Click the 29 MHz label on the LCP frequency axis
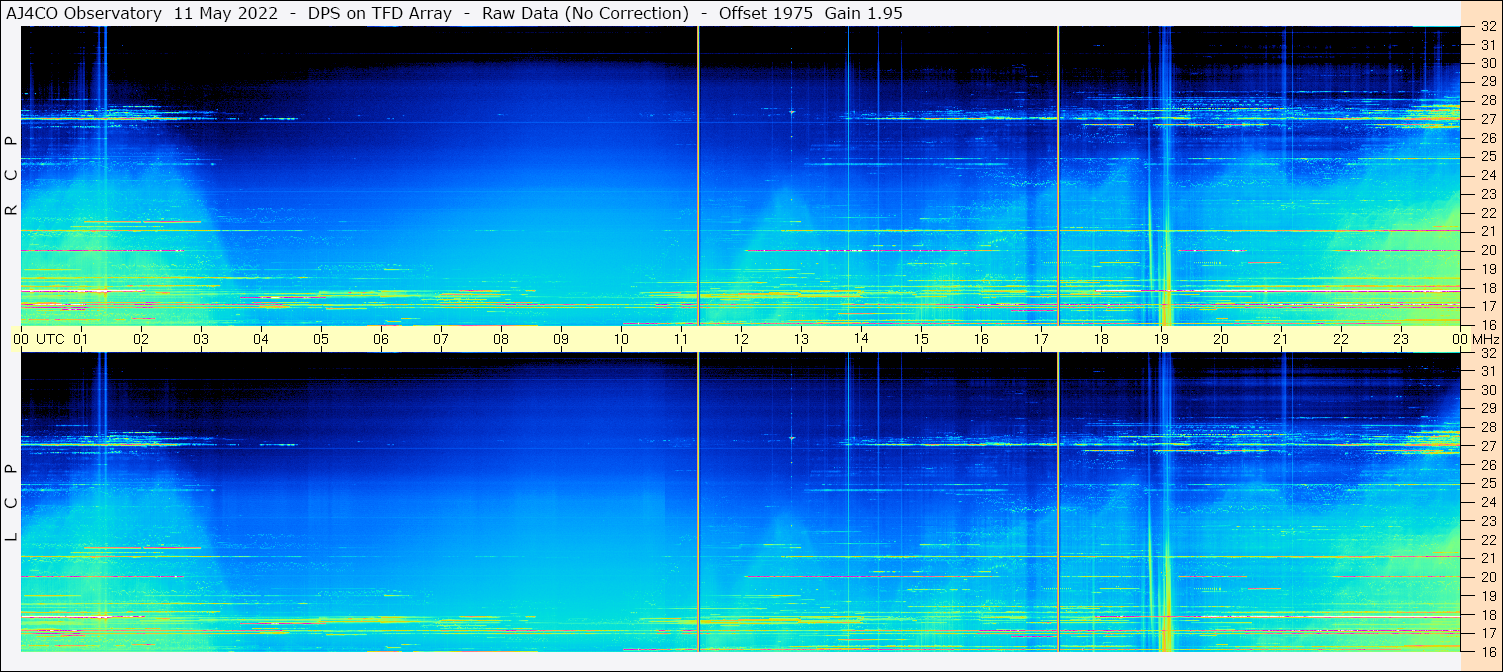The image size is (1503, 672). click(x=1487, y=408)
